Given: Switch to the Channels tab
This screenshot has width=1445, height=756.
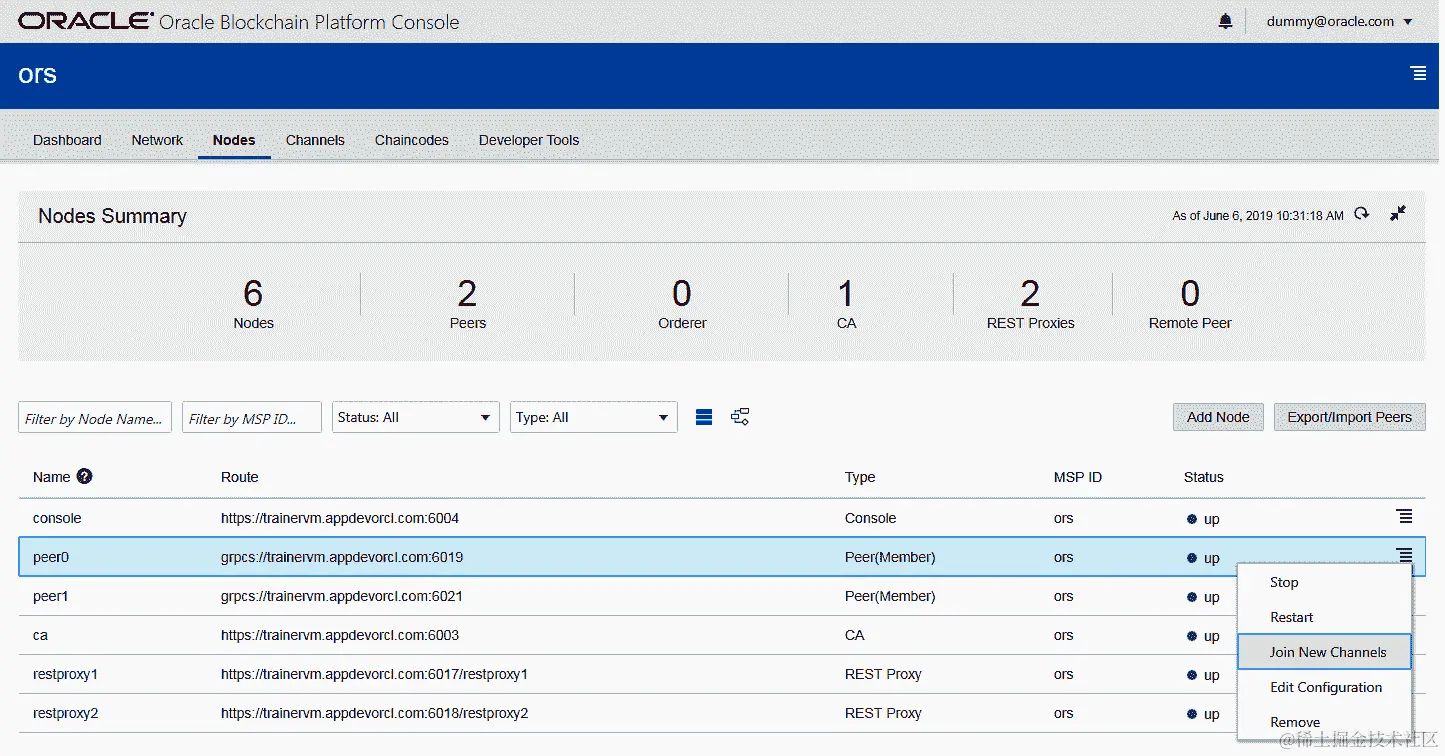Looking at the screenshot, I should click(x=315, y=140).
